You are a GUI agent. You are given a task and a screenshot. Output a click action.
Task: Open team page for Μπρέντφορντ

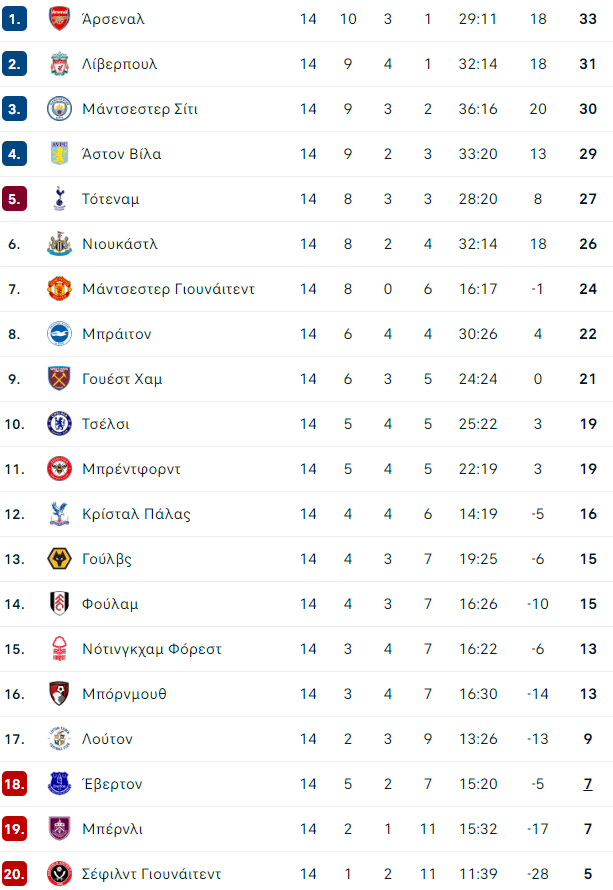pyautogui.click(x=131, y=469)
